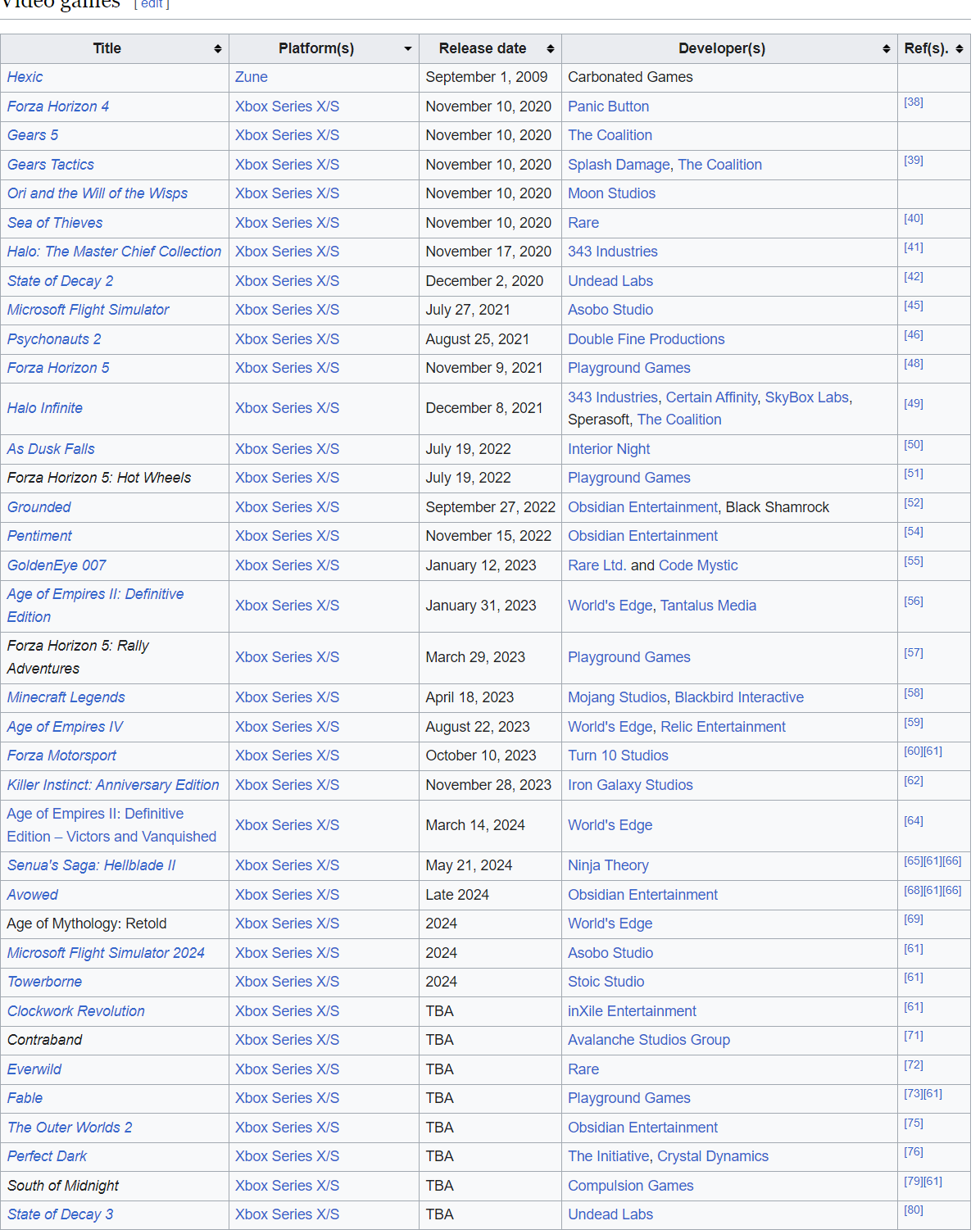Image resolution: width=980 pixels, height=1230 pixels.
Task: Follow the Panic Button developer link
Action: coord(608,107)
